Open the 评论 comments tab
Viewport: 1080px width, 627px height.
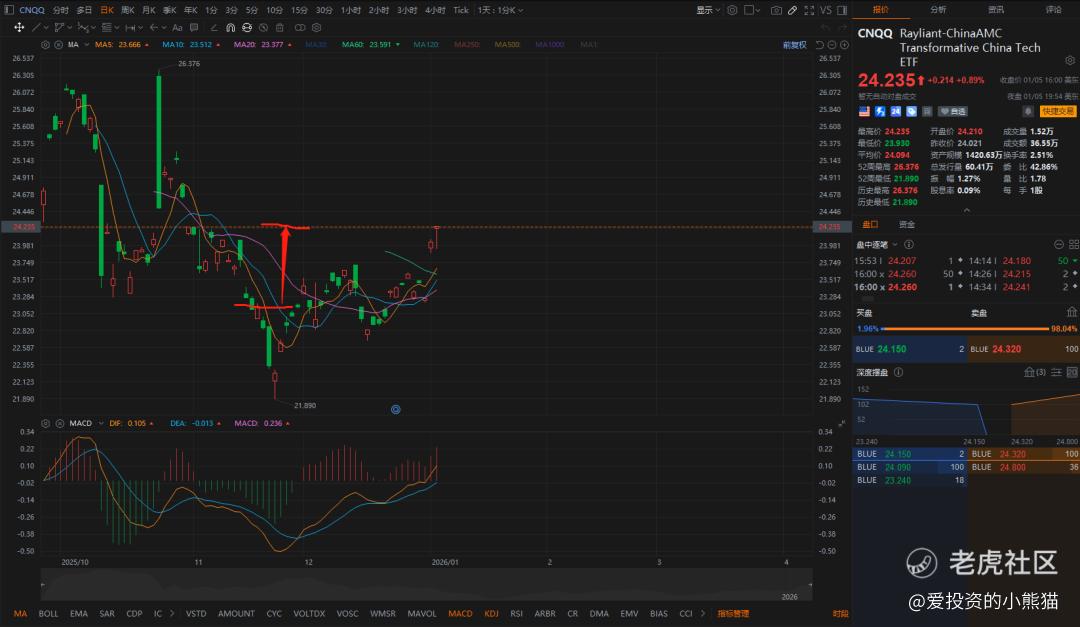[x=1054, y=10]
